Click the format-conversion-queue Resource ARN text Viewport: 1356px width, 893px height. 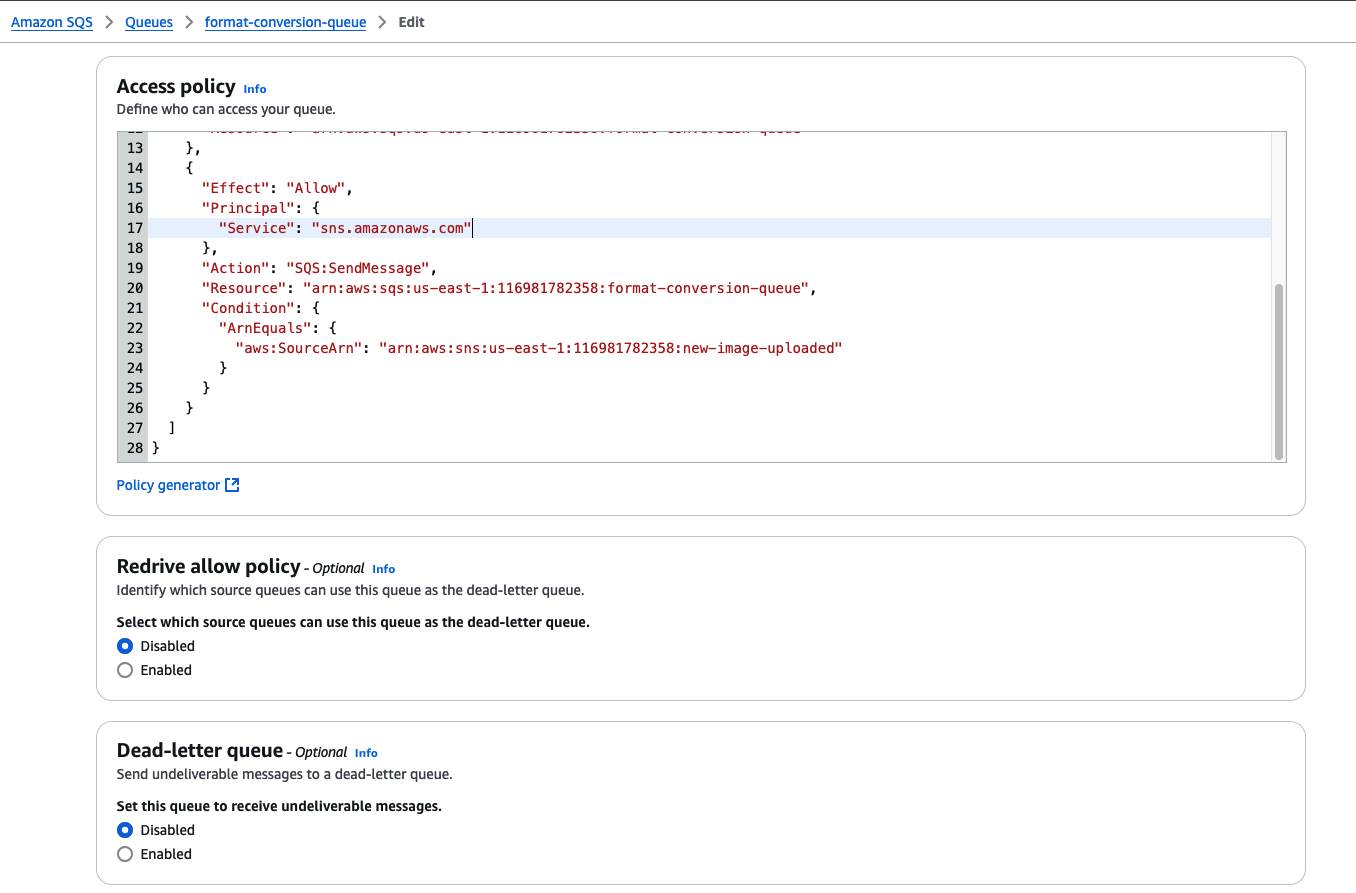[x=555, y=288]
